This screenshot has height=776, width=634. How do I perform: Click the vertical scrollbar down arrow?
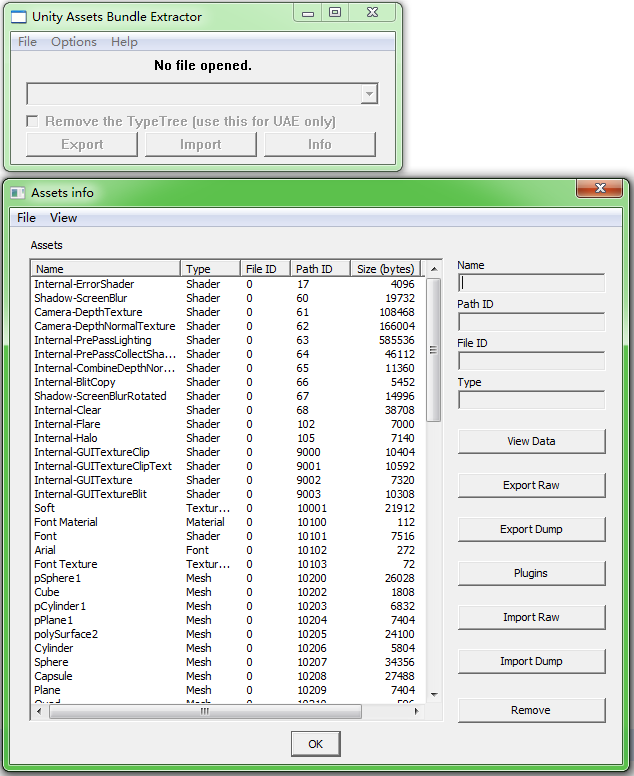tap(434, 695)
